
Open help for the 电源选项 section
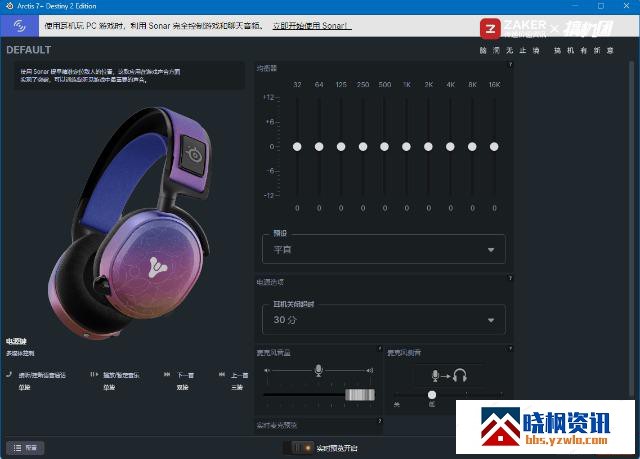[x=510, y=278]
